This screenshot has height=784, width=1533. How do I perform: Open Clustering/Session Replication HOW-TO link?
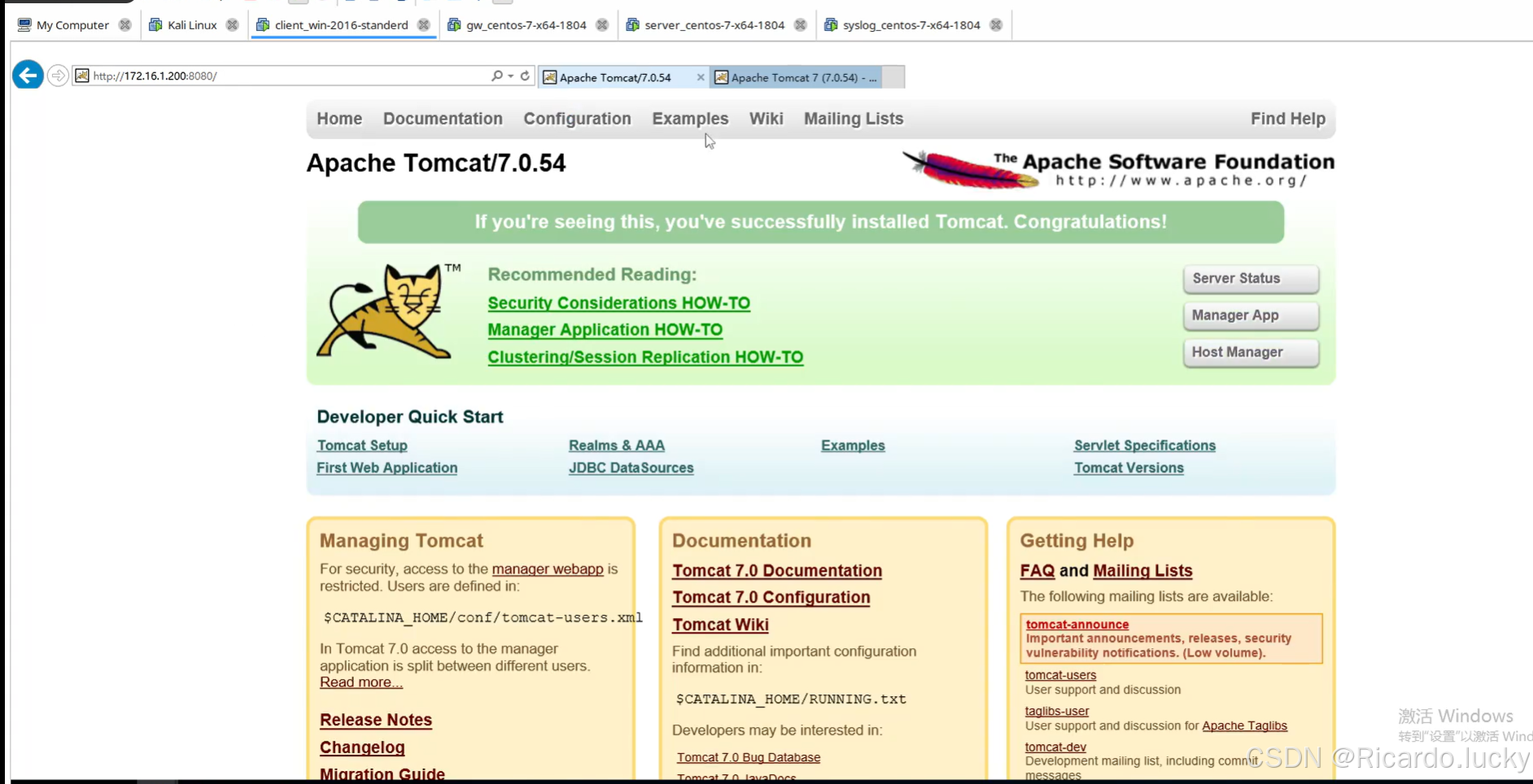click(x=645, y=357)
